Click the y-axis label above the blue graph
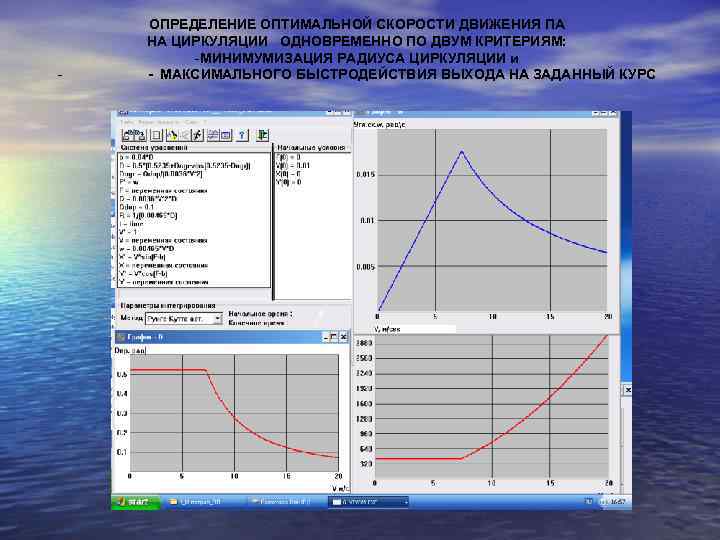 [x=380, y=124]
